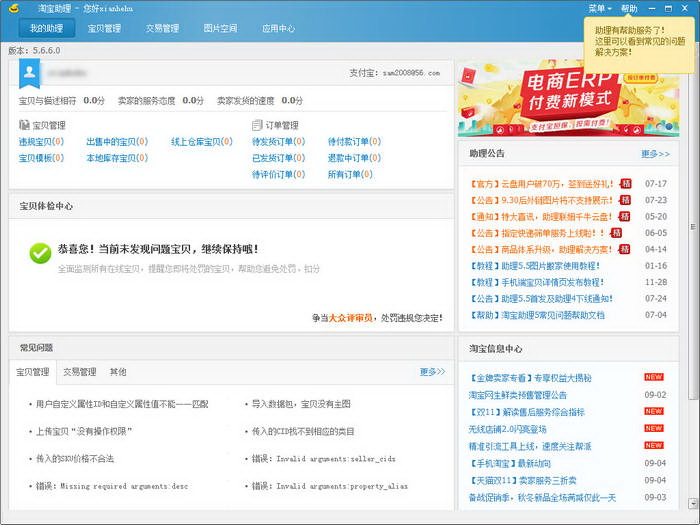Open the 帮助 dropdown menu
Viewport: 700px width, 525px height.
pyautogui.click(x=631, y=8)
